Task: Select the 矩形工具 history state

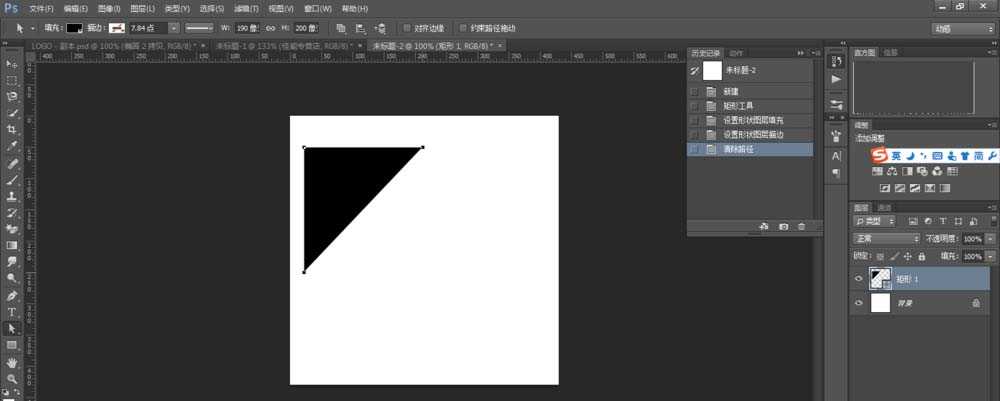Action: (739, 105)
